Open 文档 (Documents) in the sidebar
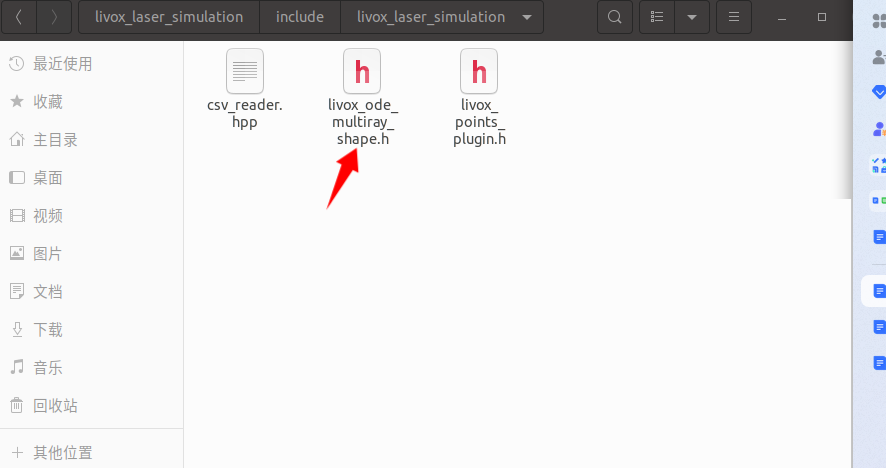886x468 pixels. 92,292
